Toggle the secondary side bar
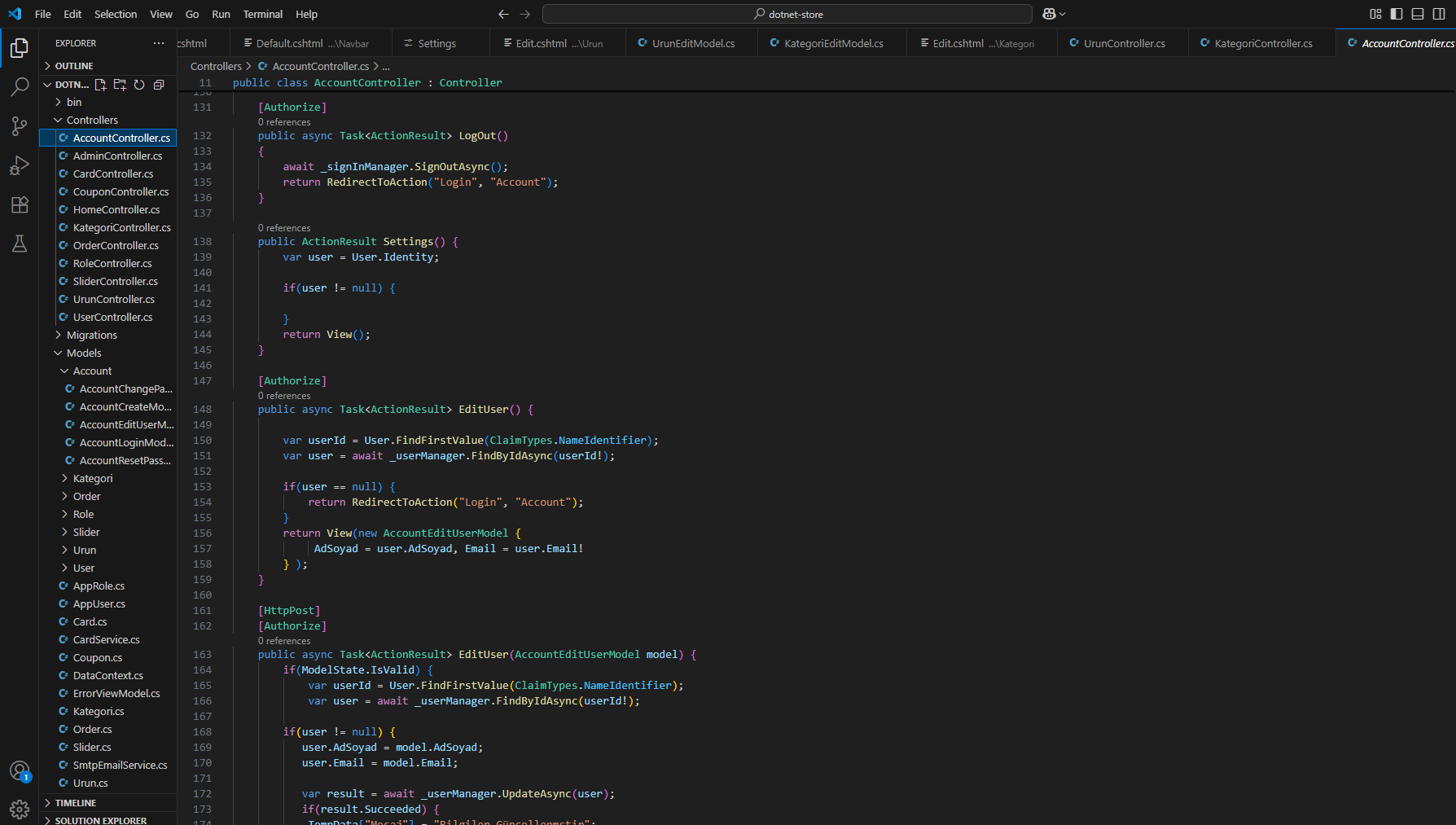Image resolution: width=1456 pixels, height=825 pixels. [1439, 14]
